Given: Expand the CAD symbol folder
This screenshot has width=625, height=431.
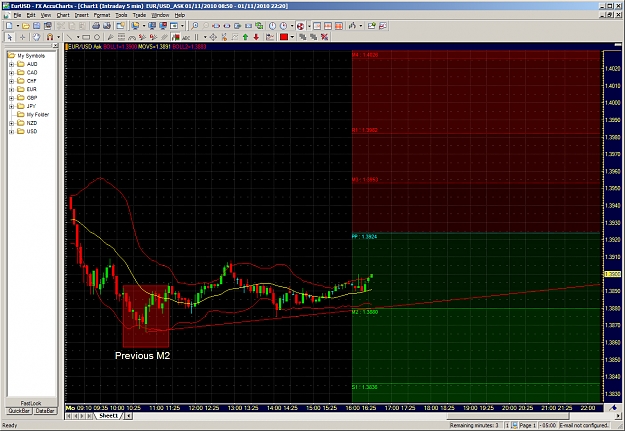Looking at the screenshot, I should click(x=12, y=73).
